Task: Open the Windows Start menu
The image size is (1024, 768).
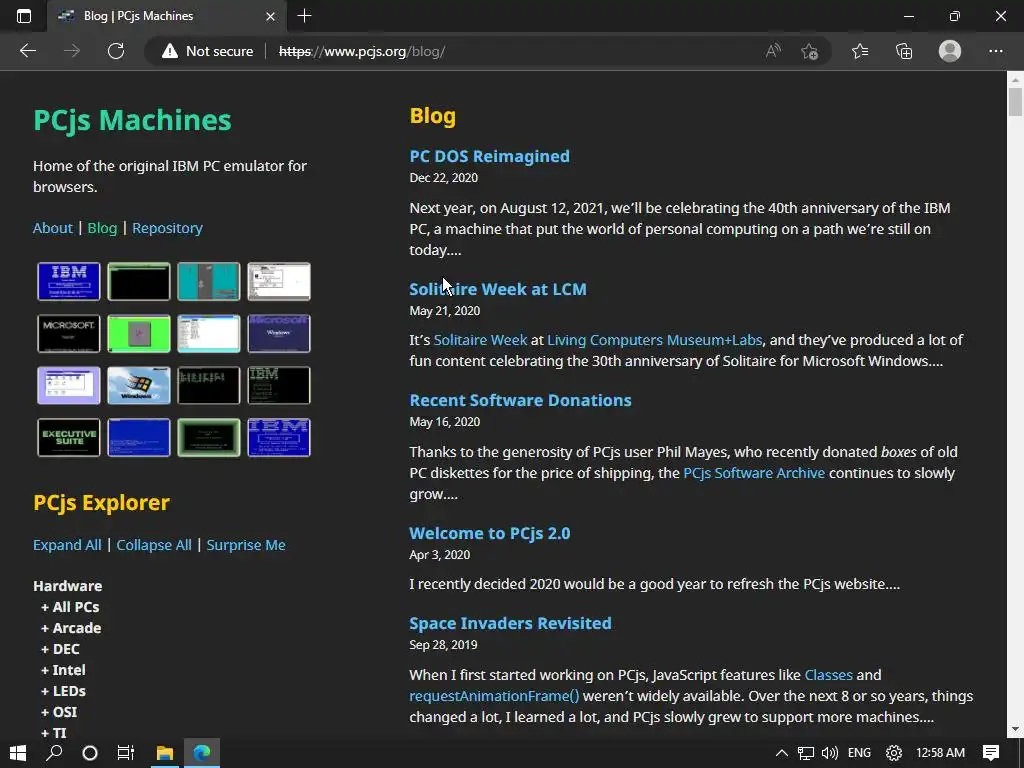Action: pos(18,753)
